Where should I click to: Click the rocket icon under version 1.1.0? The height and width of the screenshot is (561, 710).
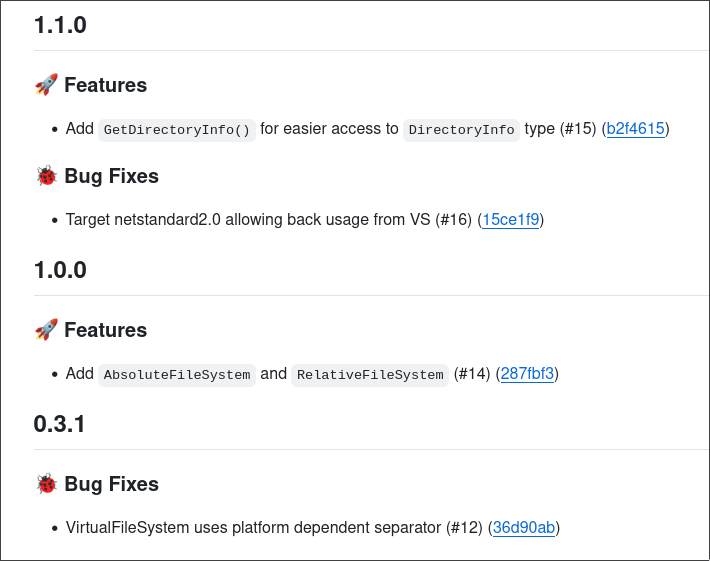click(x=46, y=85)
